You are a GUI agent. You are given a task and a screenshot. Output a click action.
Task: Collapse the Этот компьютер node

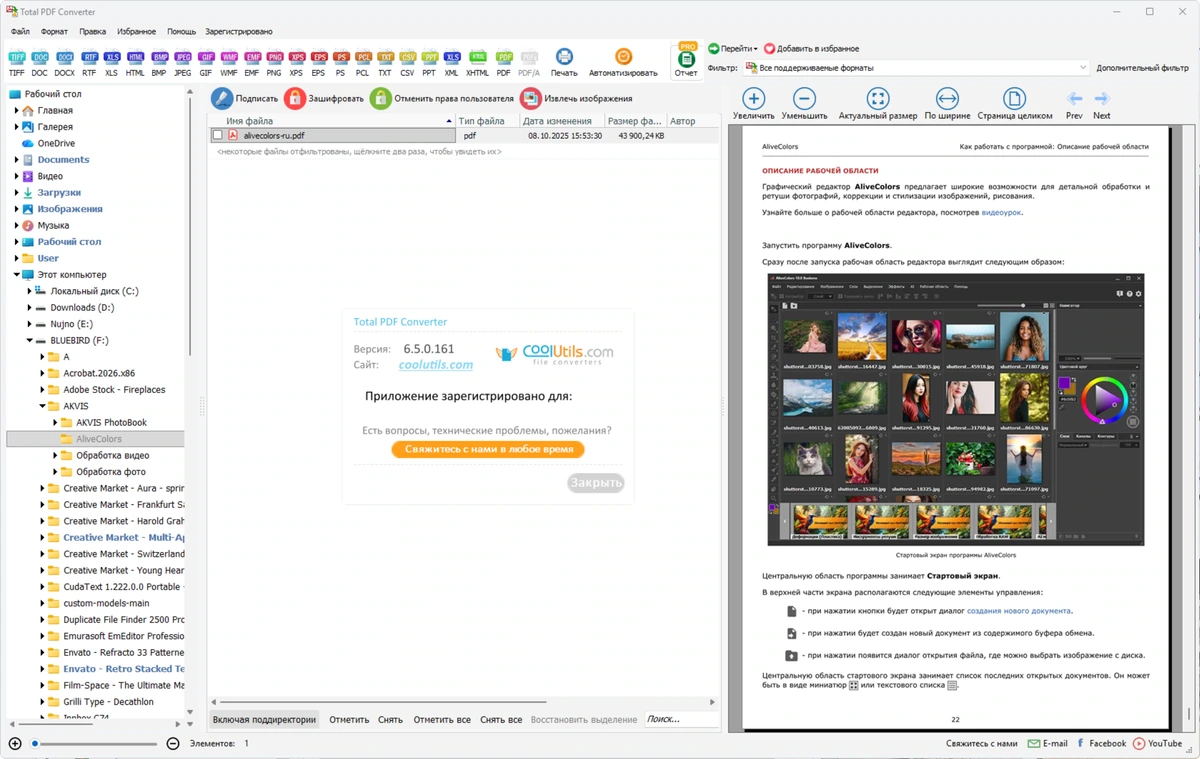tap(17, 274)
